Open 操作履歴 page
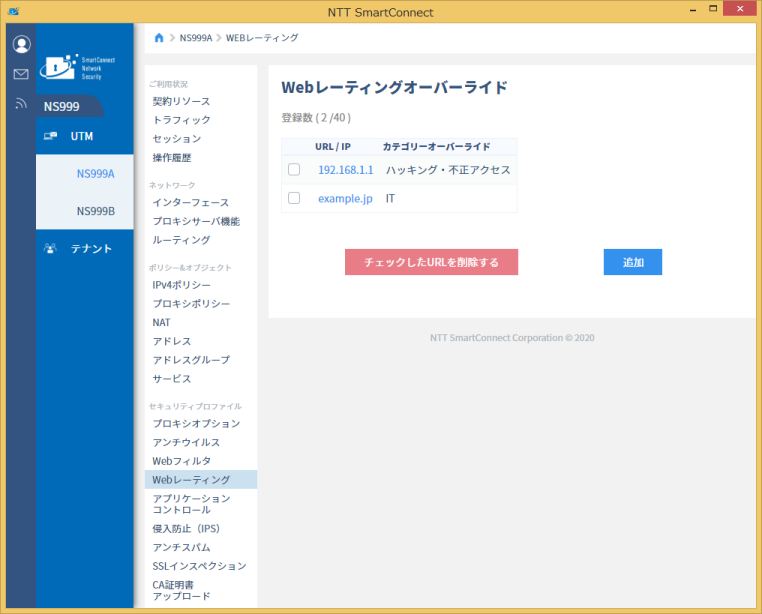 tap(172, 158)
